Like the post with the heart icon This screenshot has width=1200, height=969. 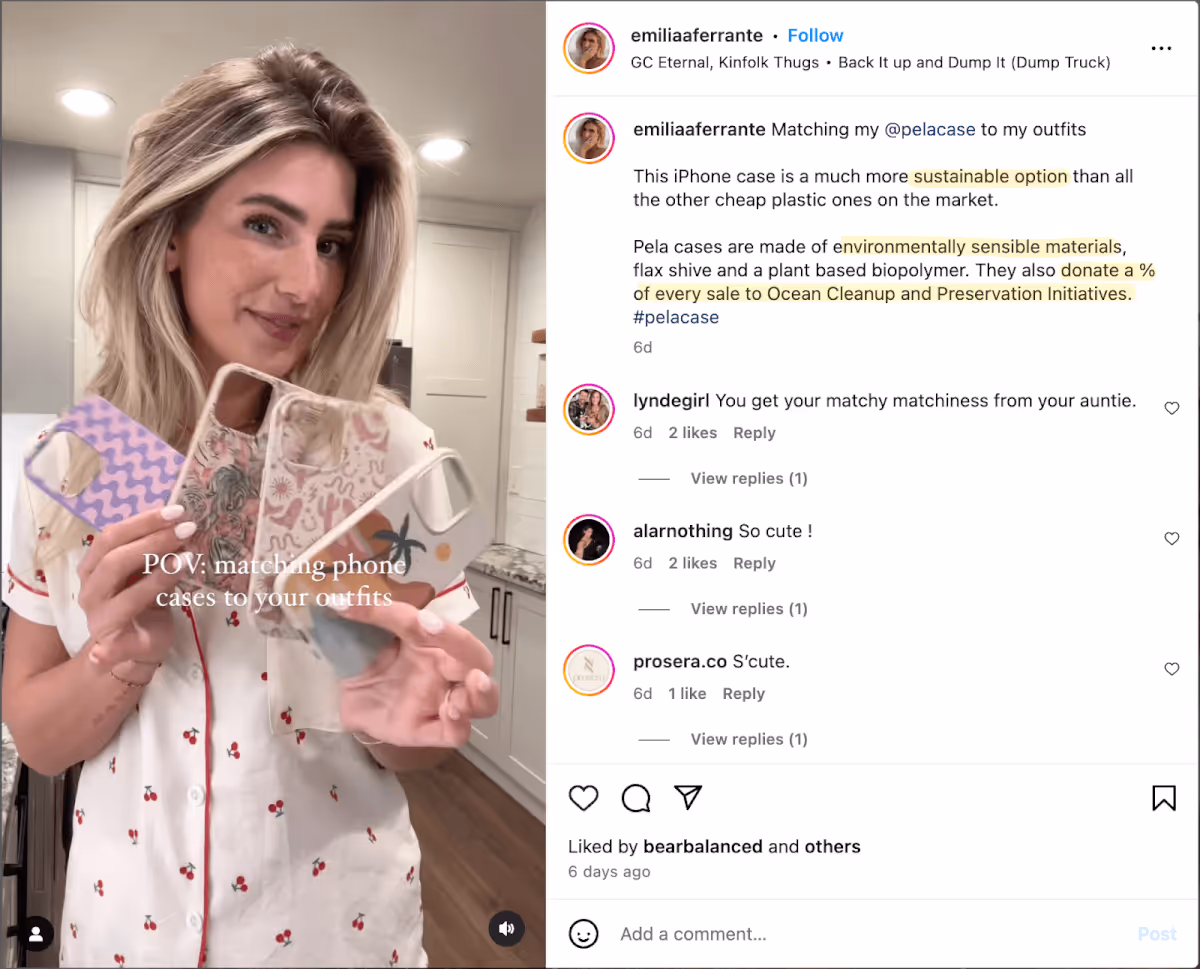[x=583, y=798]
